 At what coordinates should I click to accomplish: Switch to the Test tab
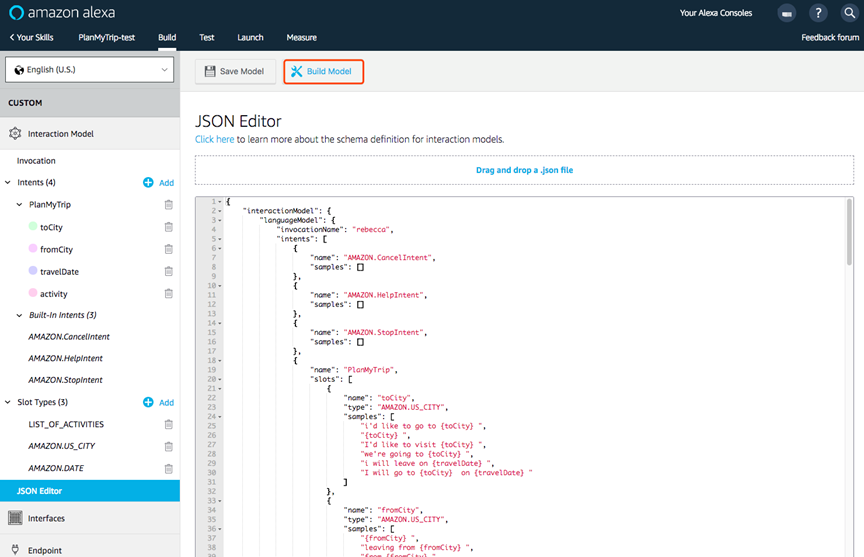[207, 37]
